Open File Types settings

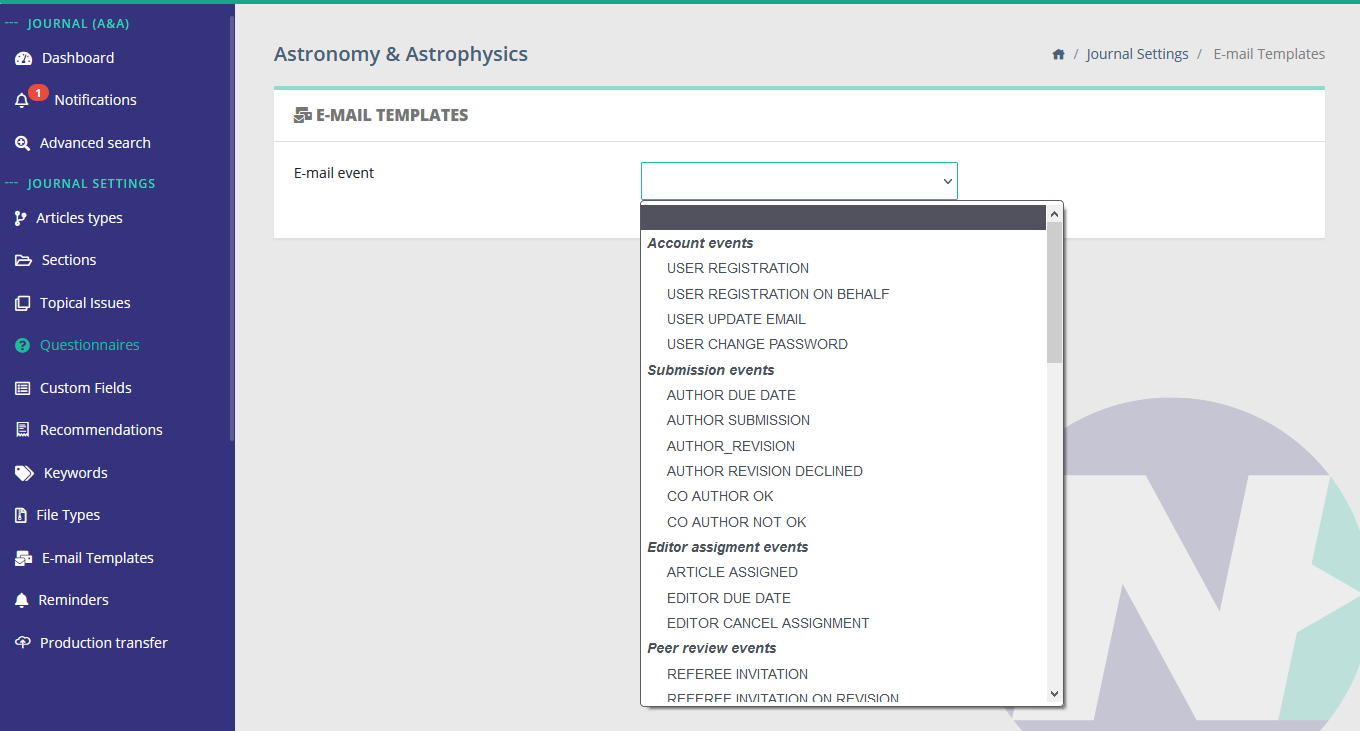click(x=68, y=515)
